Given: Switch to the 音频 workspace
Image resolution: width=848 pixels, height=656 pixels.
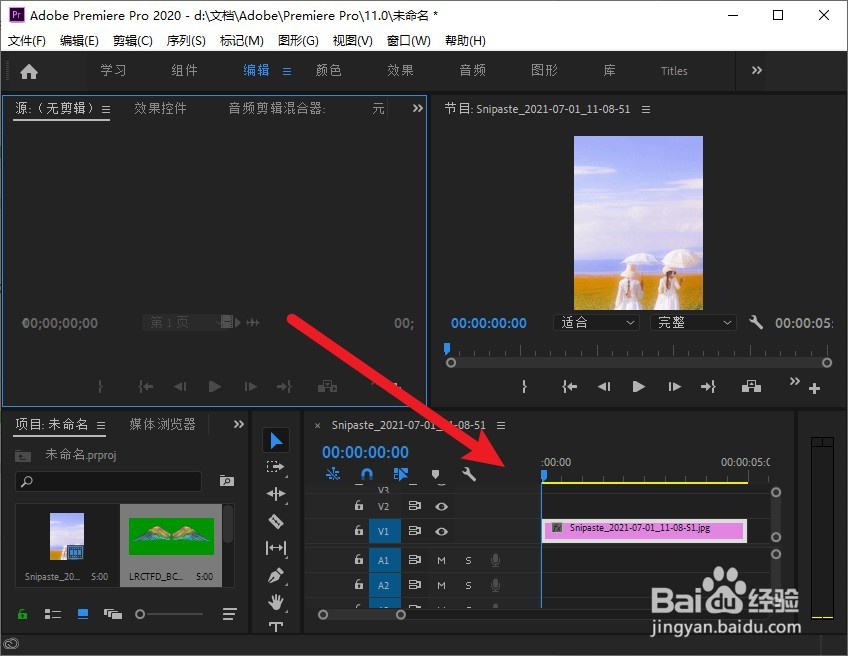Looking at the screenshot, I should [x=472, y=70].
